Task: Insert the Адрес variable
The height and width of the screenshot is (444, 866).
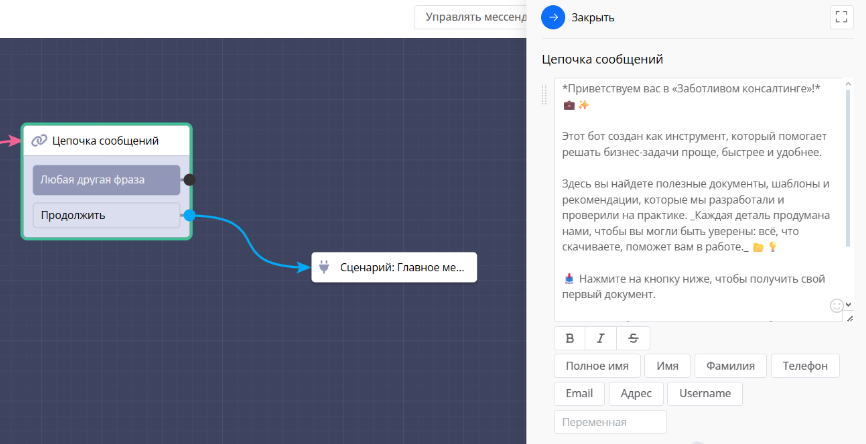Action: click(636, 393)
